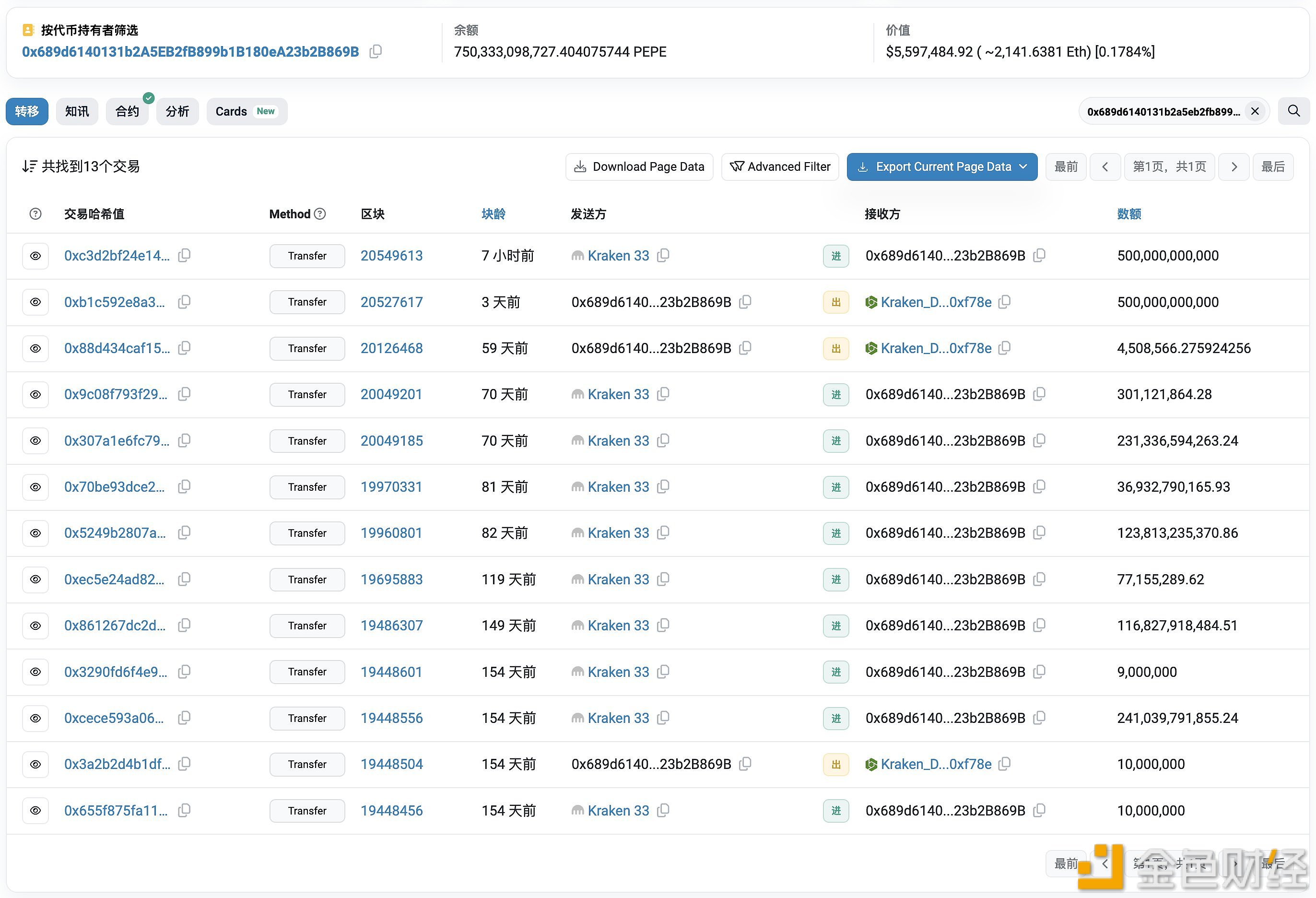Open Kraken_D...0xf78e receiver in block 20527617 row
Image resolution: width=1316 pixels, height=898 pixels.
(936, 302)
